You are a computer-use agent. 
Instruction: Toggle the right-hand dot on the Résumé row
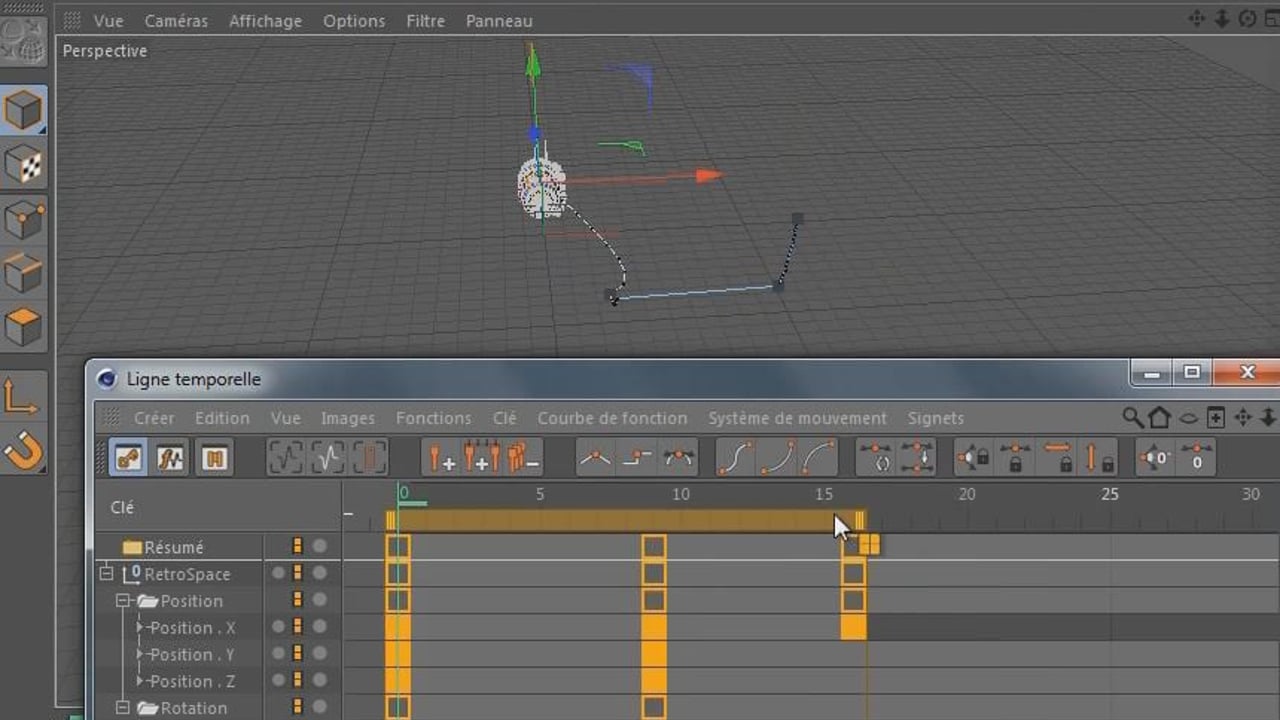click(319, 546)
